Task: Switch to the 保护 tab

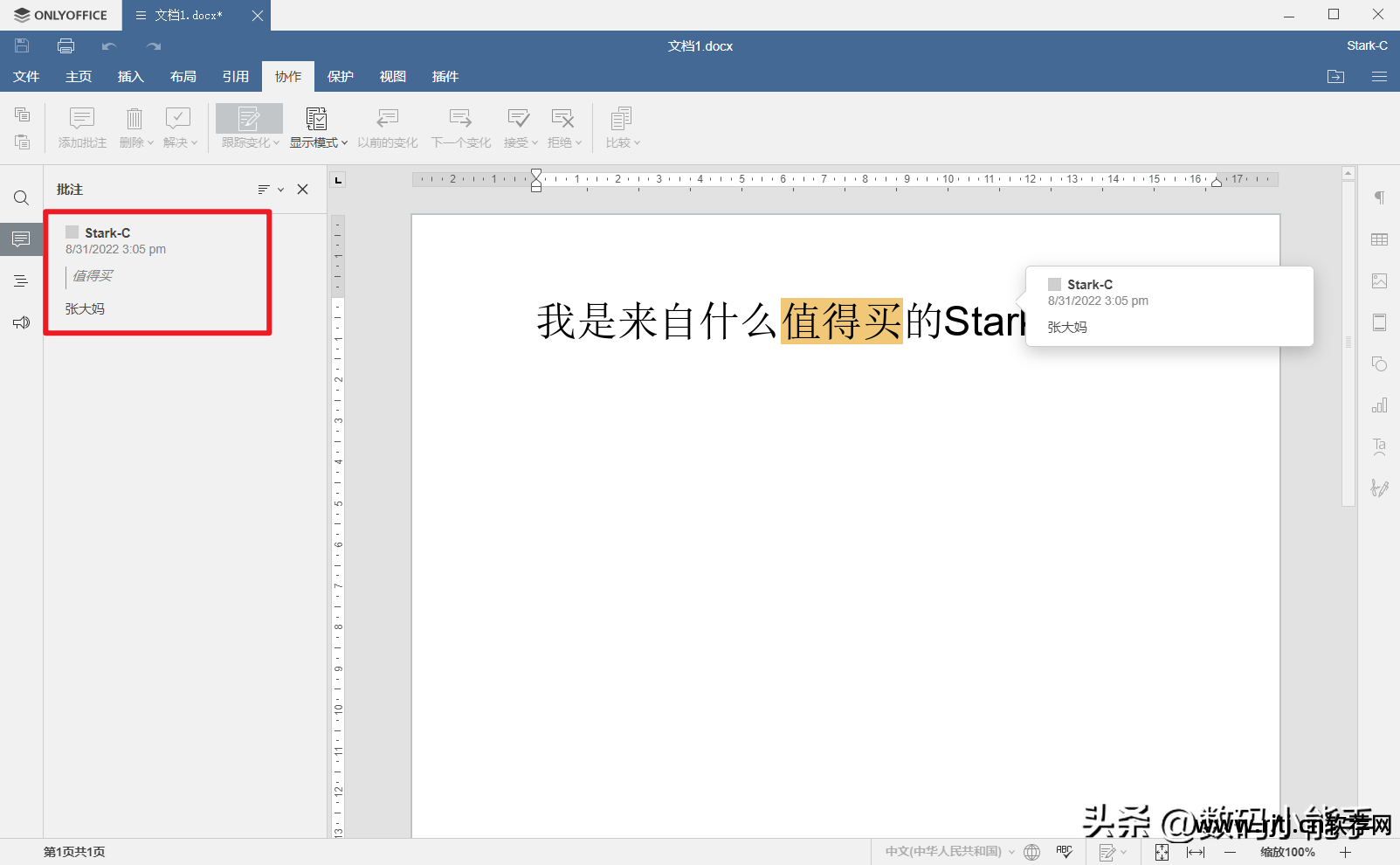Action: 341,77
